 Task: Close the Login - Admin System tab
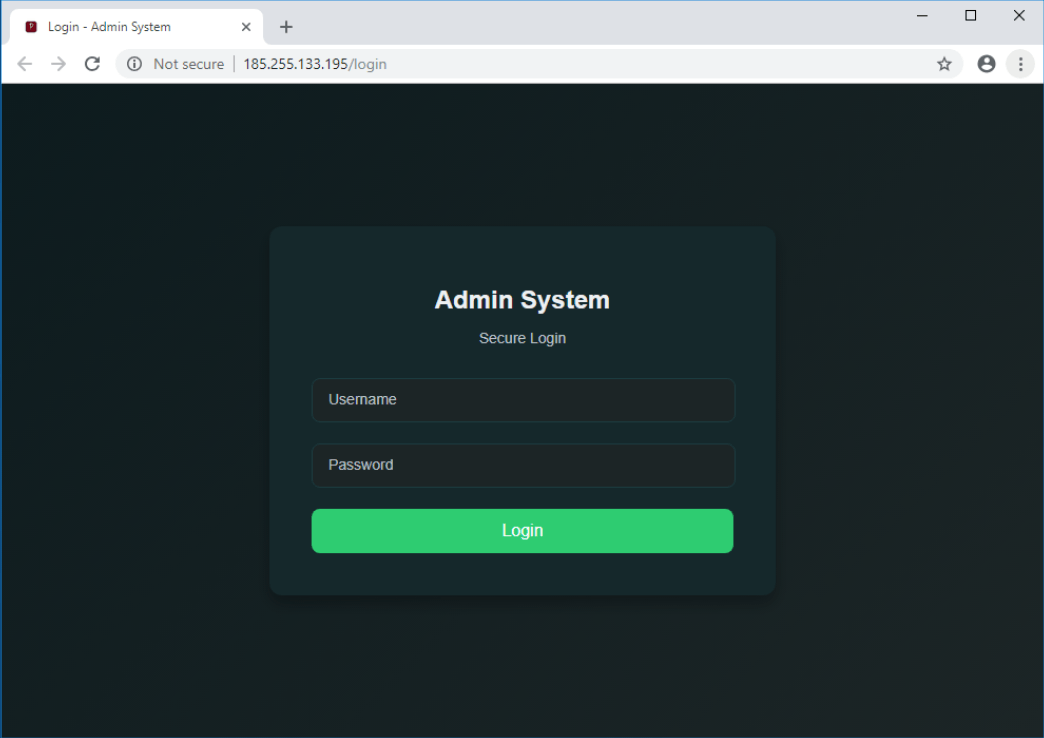pos(246,27)
